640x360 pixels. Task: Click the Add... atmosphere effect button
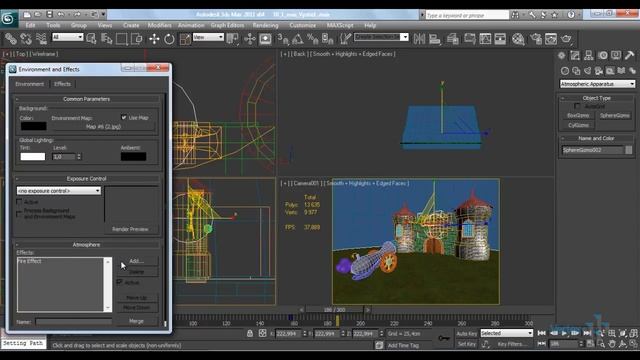(136, 261)
